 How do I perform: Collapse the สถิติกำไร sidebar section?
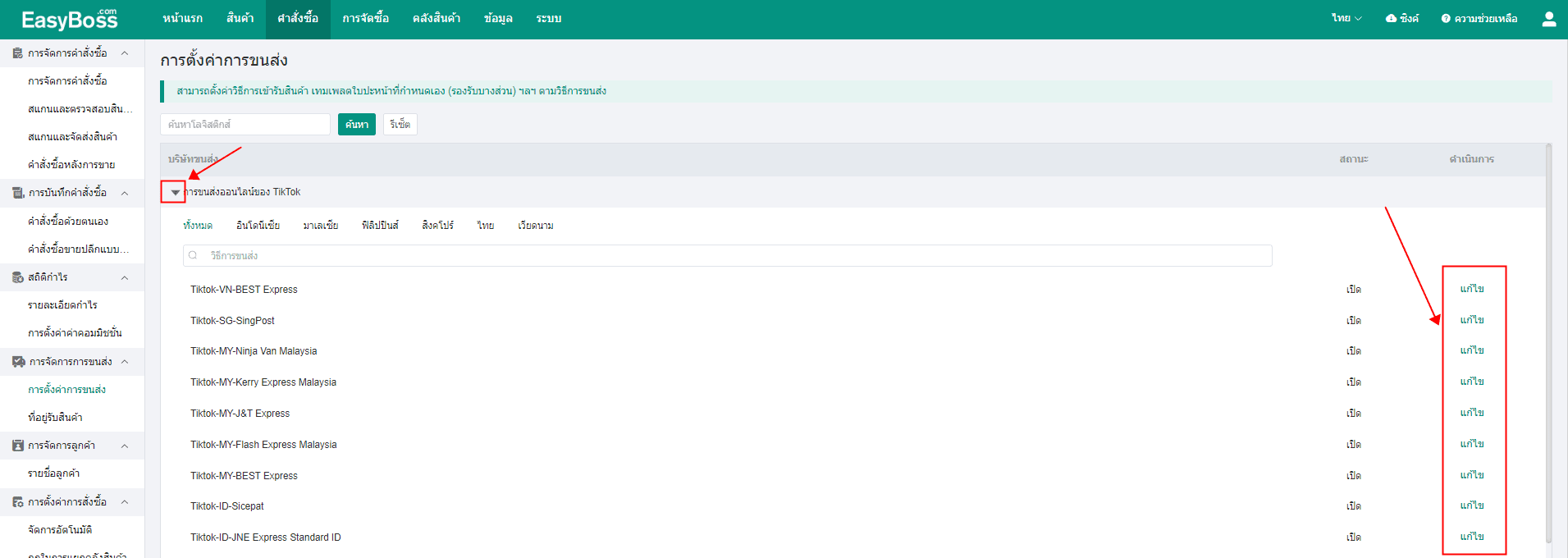[125, 277]
